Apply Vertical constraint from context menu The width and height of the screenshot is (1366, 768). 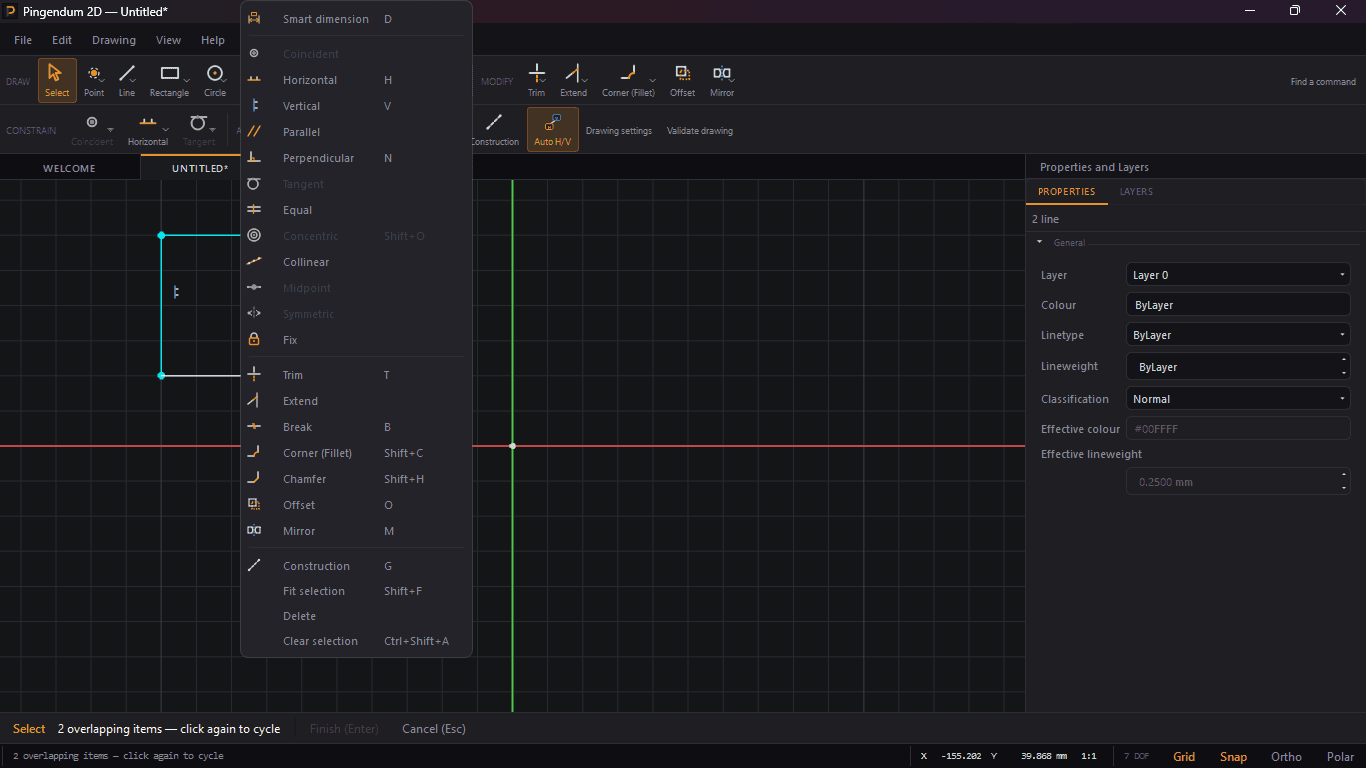pos(356,106)
